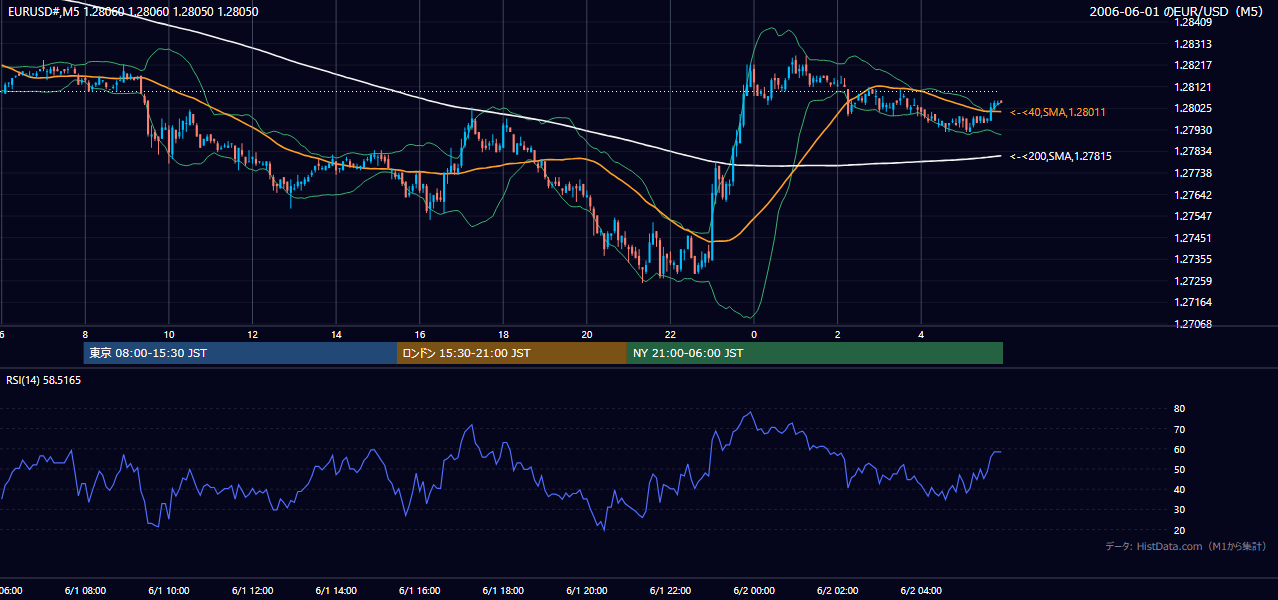
Task: Click the 40 SMA label 1.28011
Action: pyautogui.click(x=1058, y=113)
